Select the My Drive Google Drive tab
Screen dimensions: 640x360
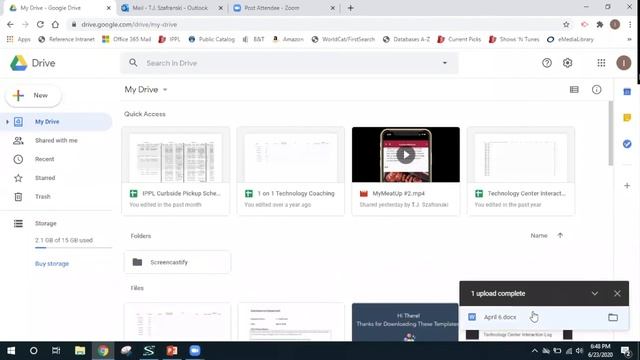[x=60, y=8]
